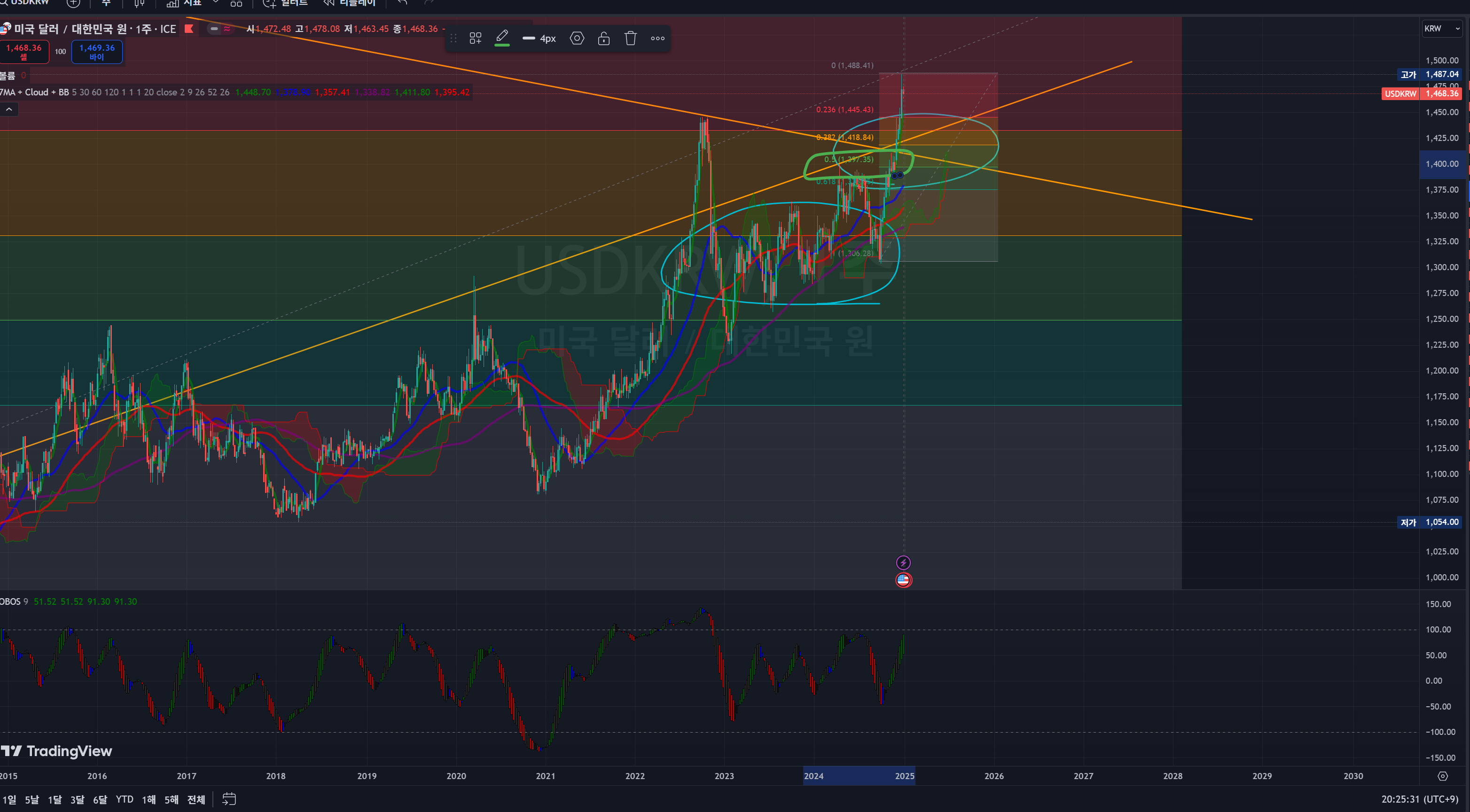This screenshot has width=1470, height=812.
Task: Toggle the gray minus pill by symbol
Action: pos(214,29)
